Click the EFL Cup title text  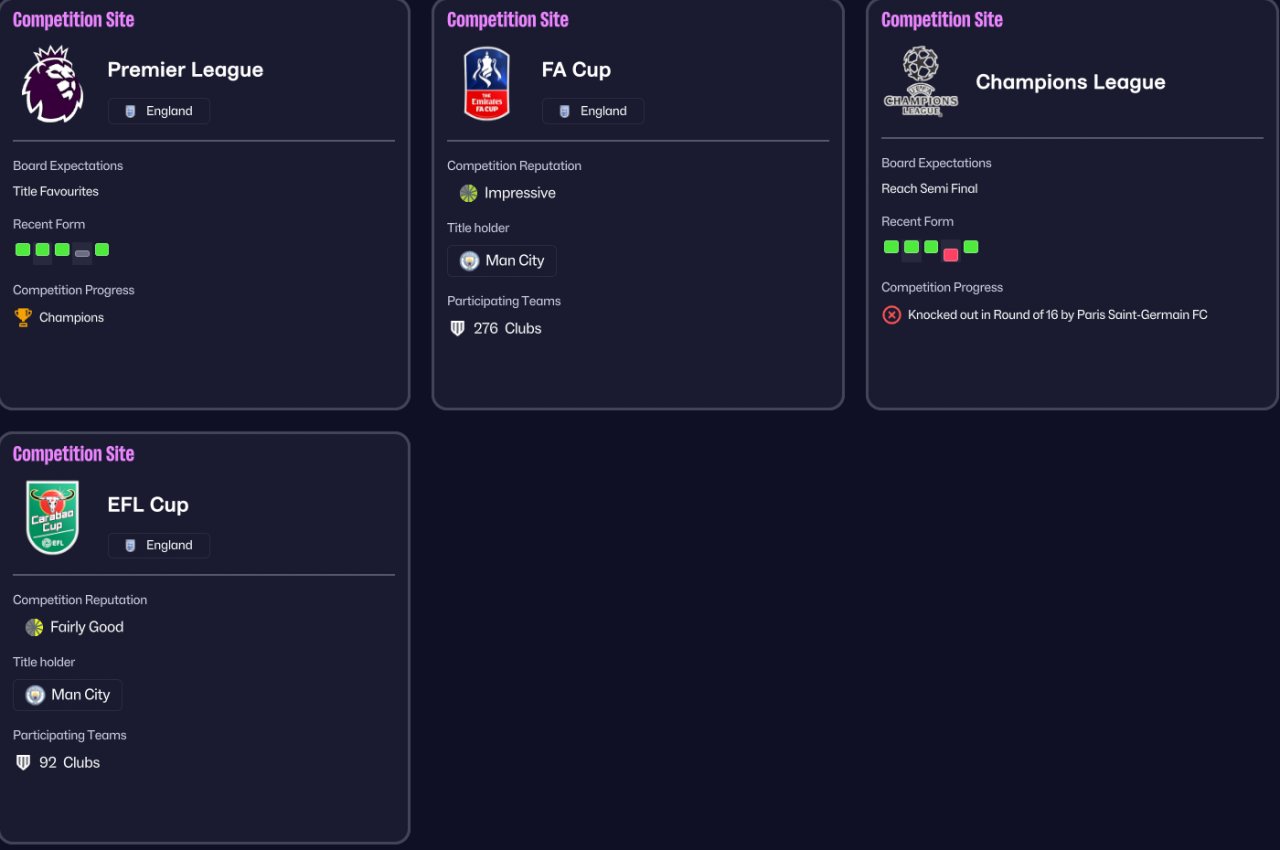(x=148, y=505)
